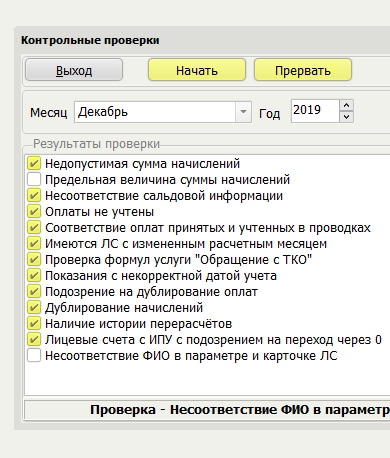Check Предельная величина суммы начислений

[34, 179]
